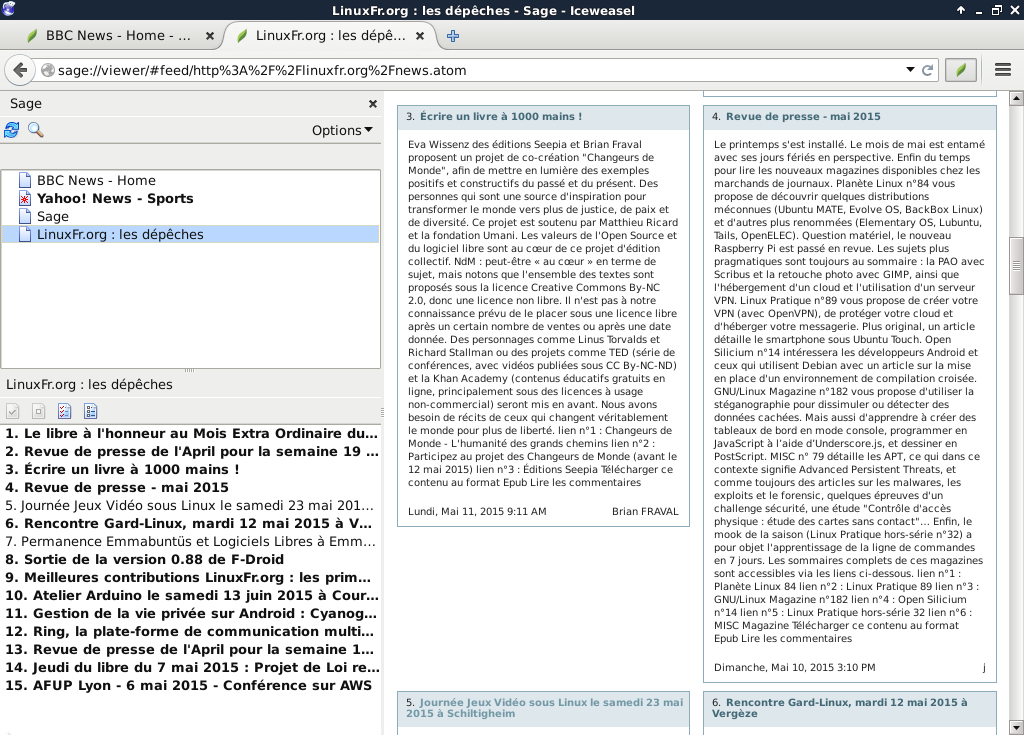This screenshot has width=1024, height=735.
Task: Focus the address bar URL field
Action: (479, 70)
